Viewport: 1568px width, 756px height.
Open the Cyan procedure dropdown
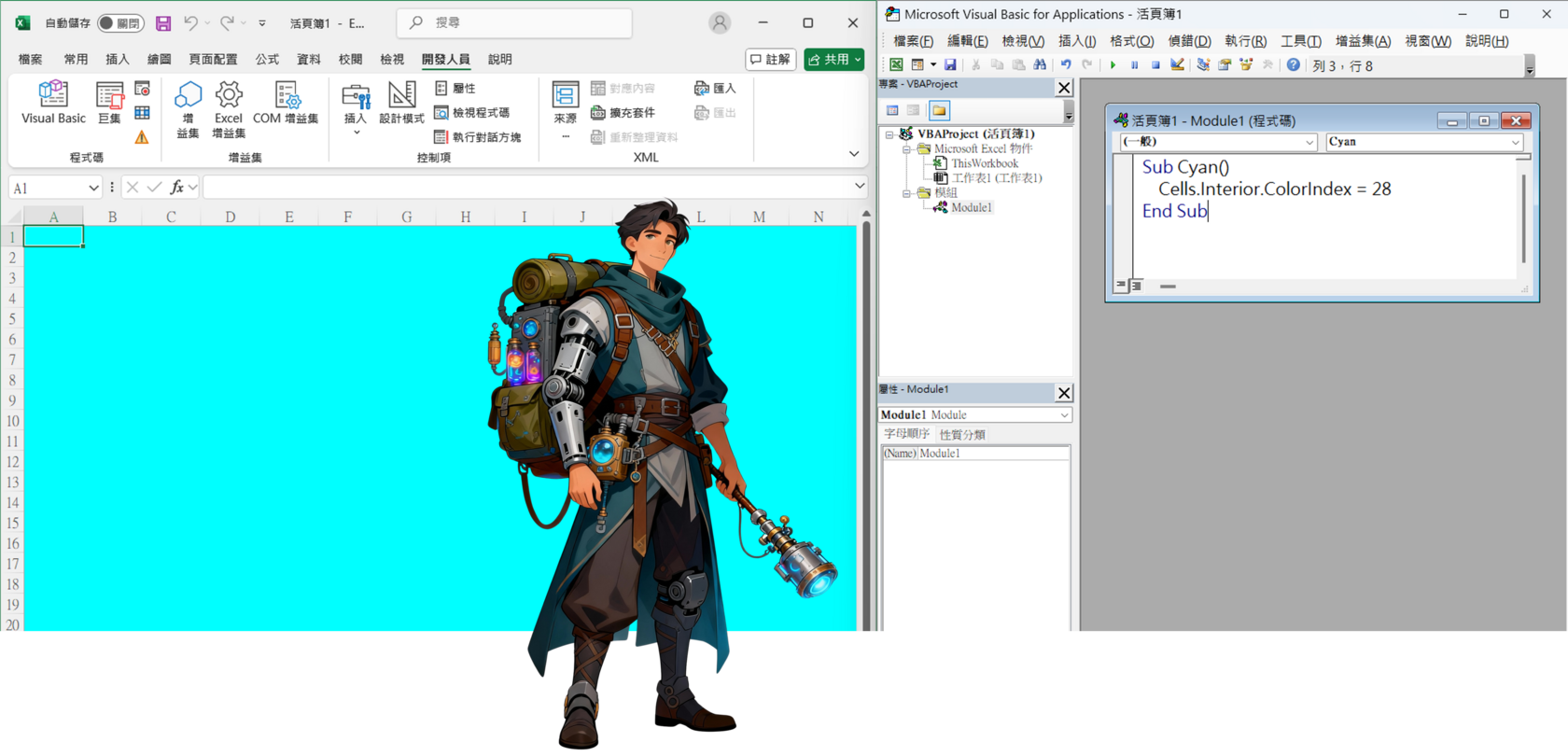pyautogui.click(x=1515, y=142)
